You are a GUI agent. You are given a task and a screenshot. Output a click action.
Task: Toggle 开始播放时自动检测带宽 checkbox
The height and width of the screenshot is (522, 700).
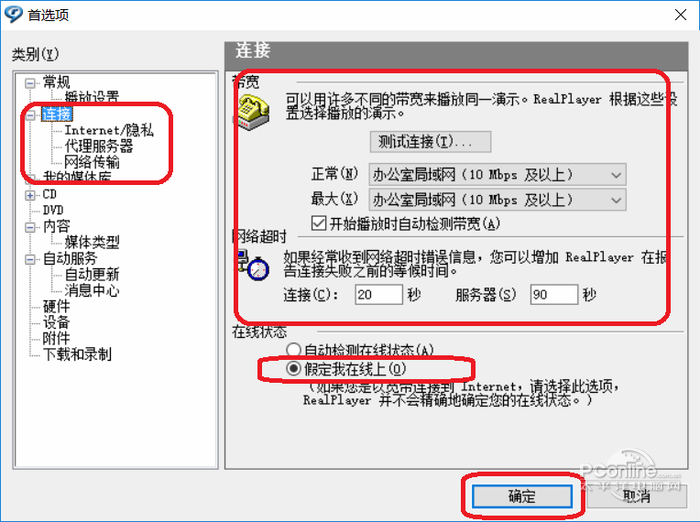318,223
